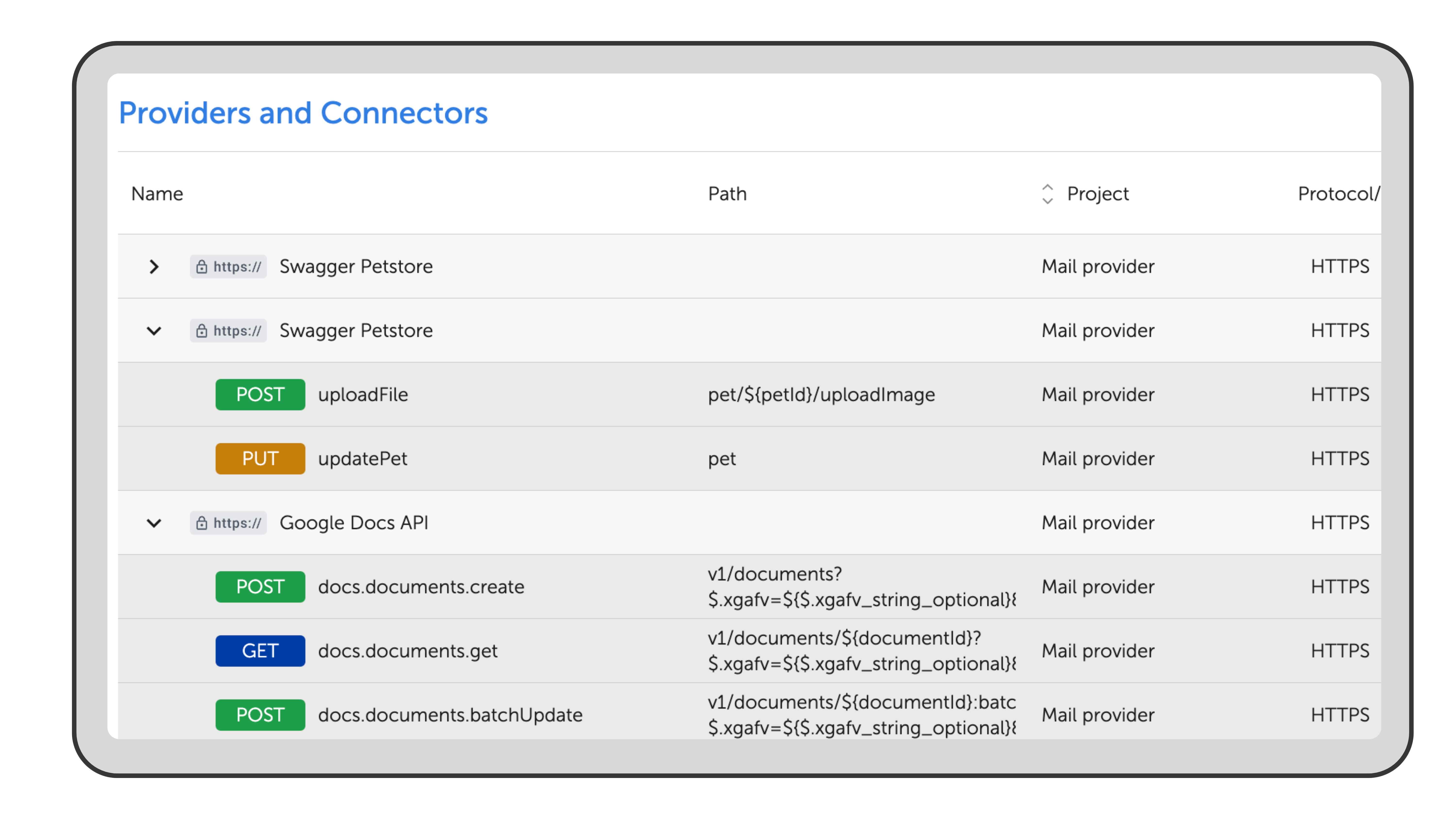Click the https:// badge on the first Swagger Petstore
The height and width of the screenshot is (819, 1456).
228,266
